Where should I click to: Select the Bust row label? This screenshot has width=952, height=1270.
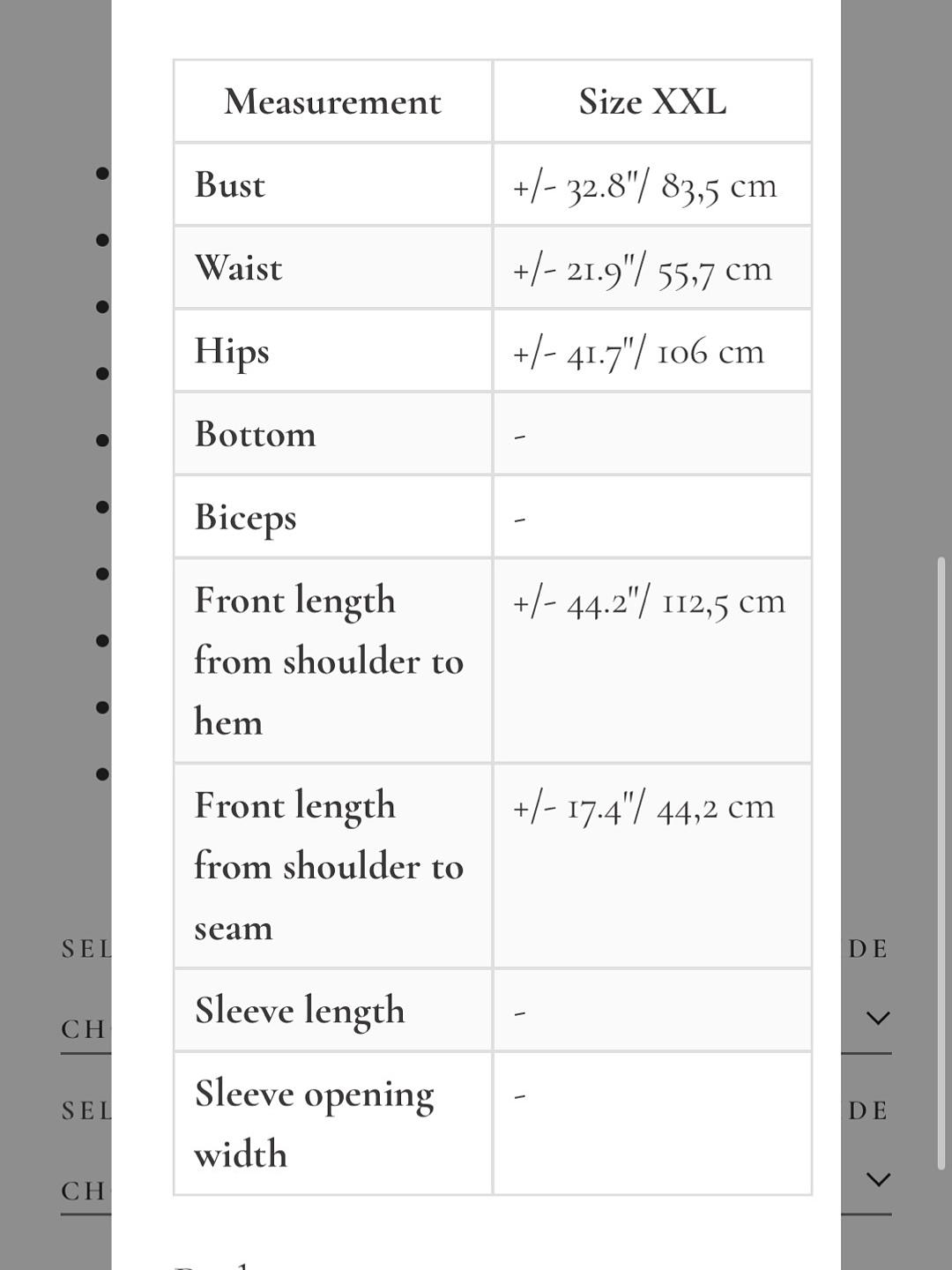pyautogui.click(x=229, y=185)
